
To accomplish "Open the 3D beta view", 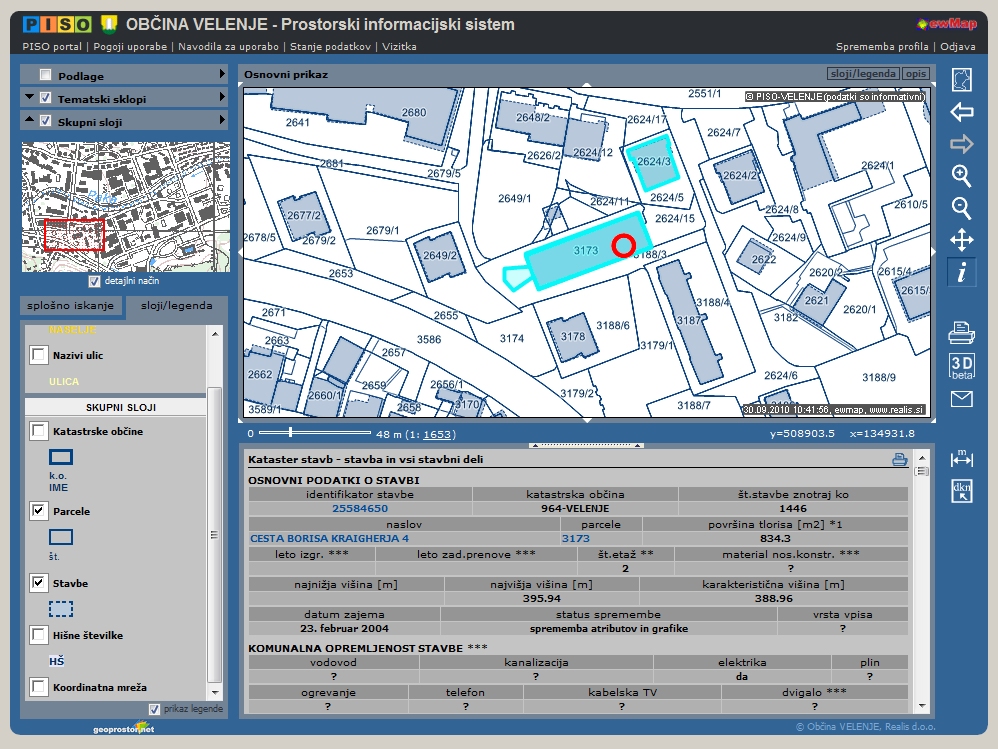I will point(961,366).
